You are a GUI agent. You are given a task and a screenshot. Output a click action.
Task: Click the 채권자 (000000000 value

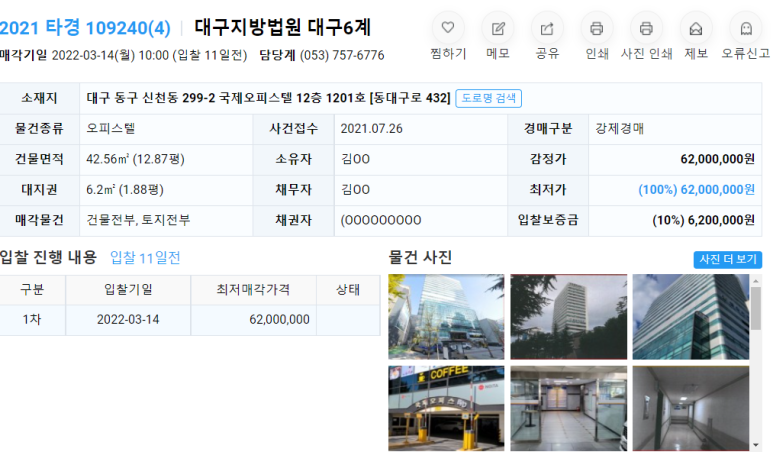[381, 220]
